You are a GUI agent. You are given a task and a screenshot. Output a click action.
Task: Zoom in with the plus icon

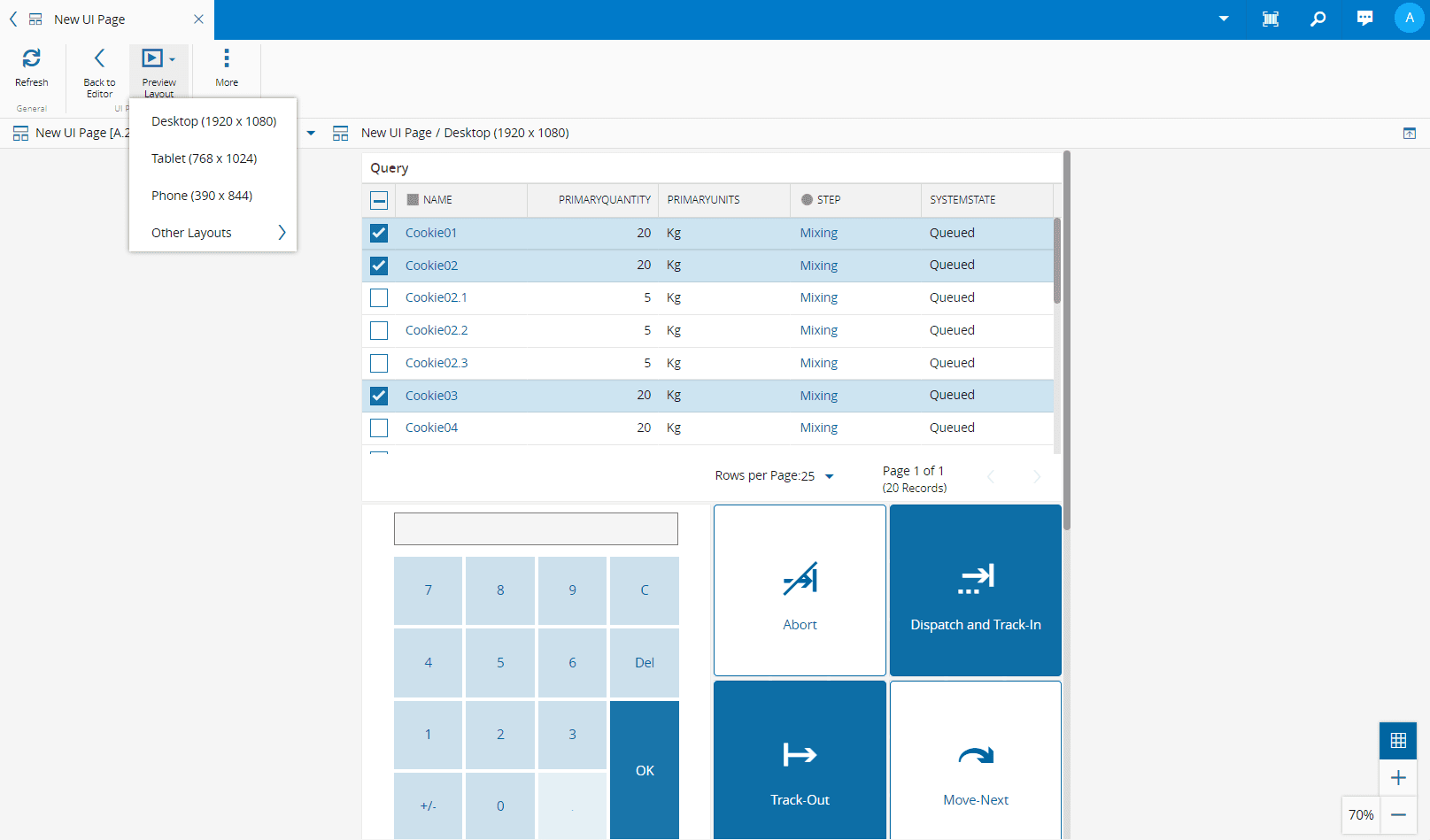1398,778
